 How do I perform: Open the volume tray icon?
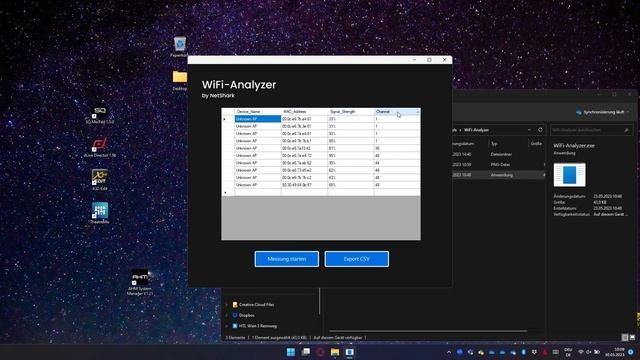[x=589, y=352]
